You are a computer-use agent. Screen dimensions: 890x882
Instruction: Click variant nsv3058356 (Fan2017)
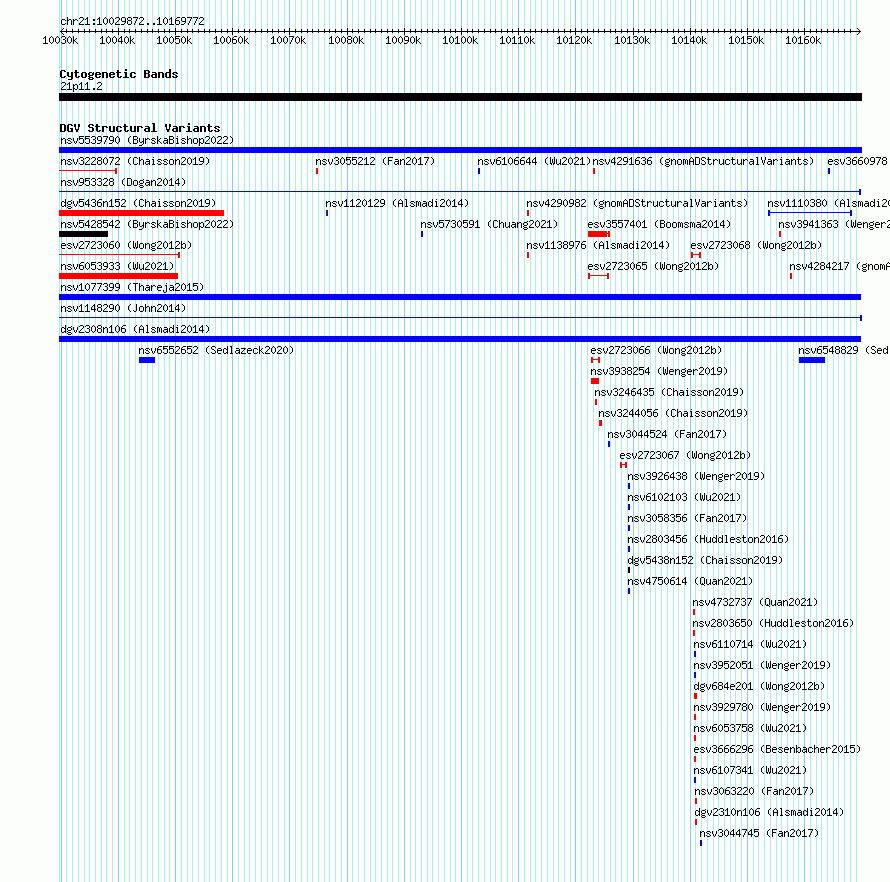[x=687, y=518]
